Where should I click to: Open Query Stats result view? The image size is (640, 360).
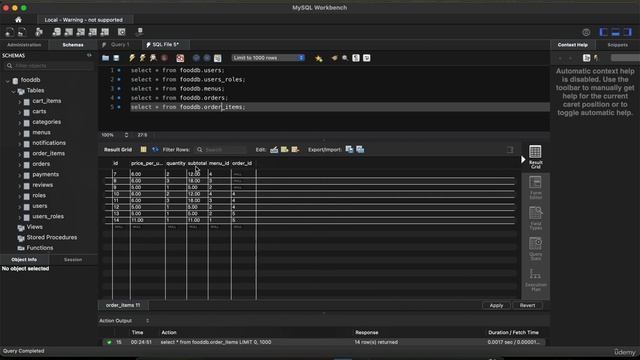click(536, 249)
